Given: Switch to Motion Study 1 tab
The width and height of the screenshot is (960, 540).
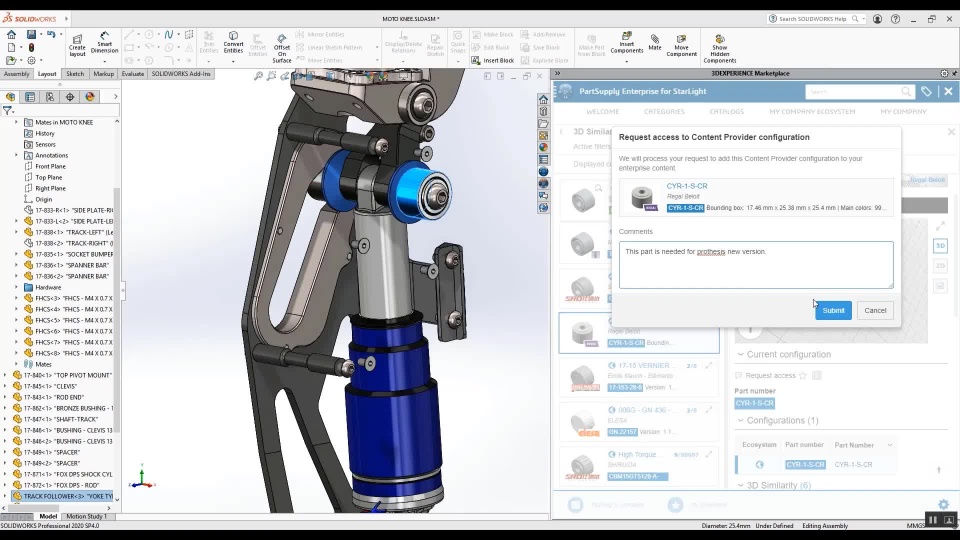Looking at the screenshot, I should pos(86,516).
